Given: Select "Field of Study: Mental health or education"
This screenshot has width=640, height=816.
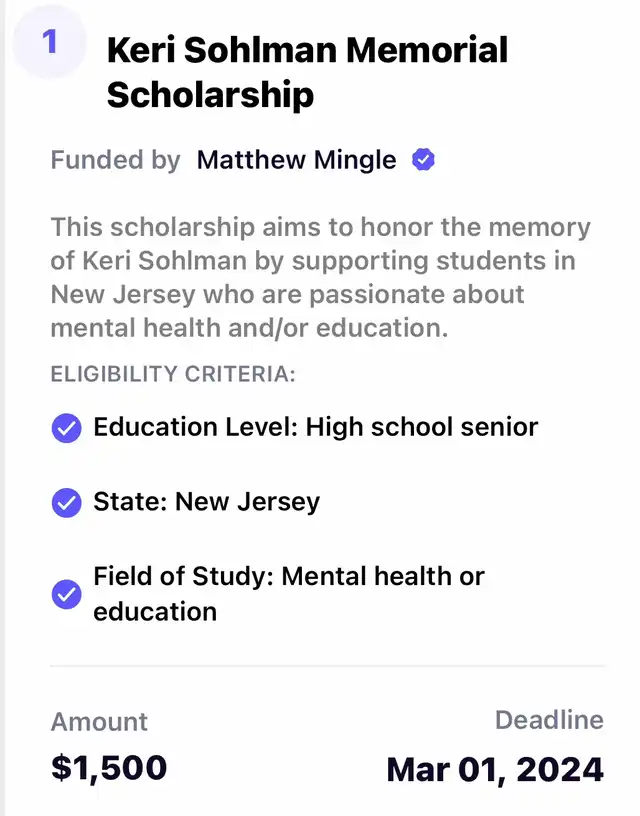Looking at the screenshot, I should (x=288, y=593).
